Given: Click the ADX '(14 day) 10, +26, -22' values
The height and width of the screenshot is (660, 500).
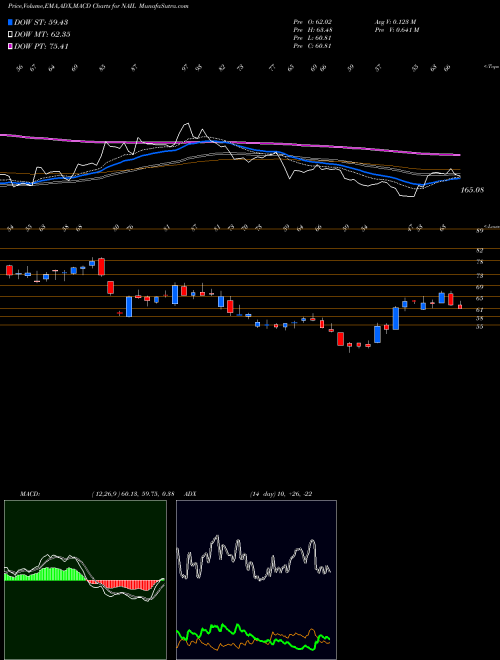Looking at the screenshot, I should (x=281, y=494).
